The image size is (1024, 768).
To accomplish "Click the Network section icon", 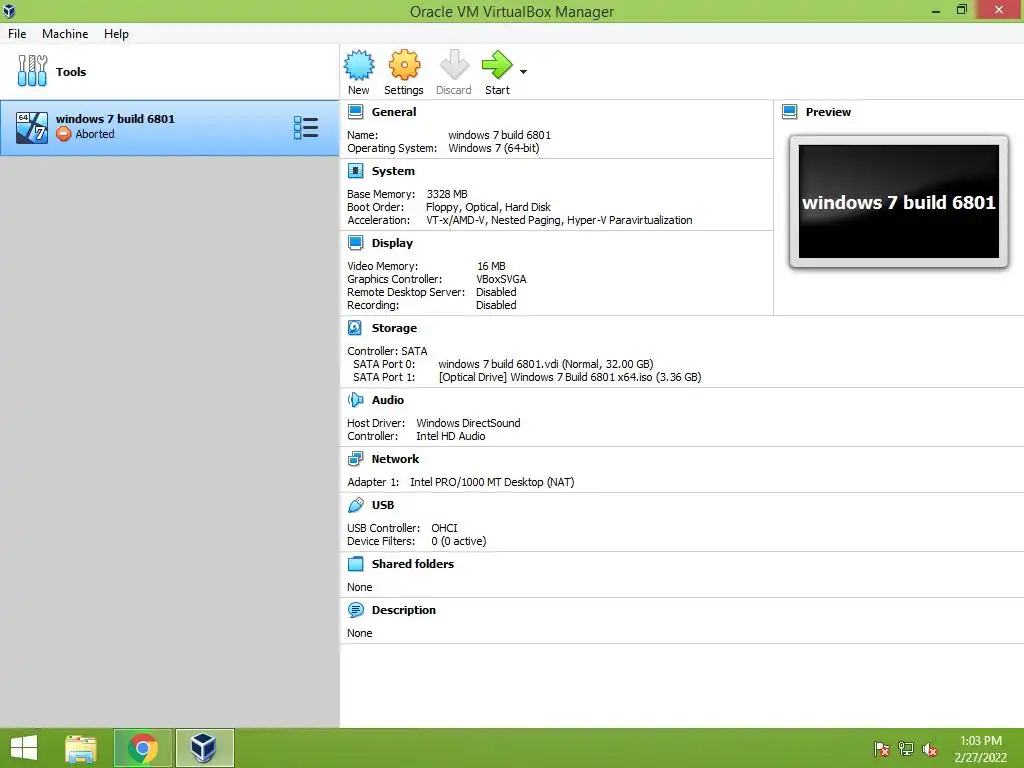I will (x=355, y=459).
